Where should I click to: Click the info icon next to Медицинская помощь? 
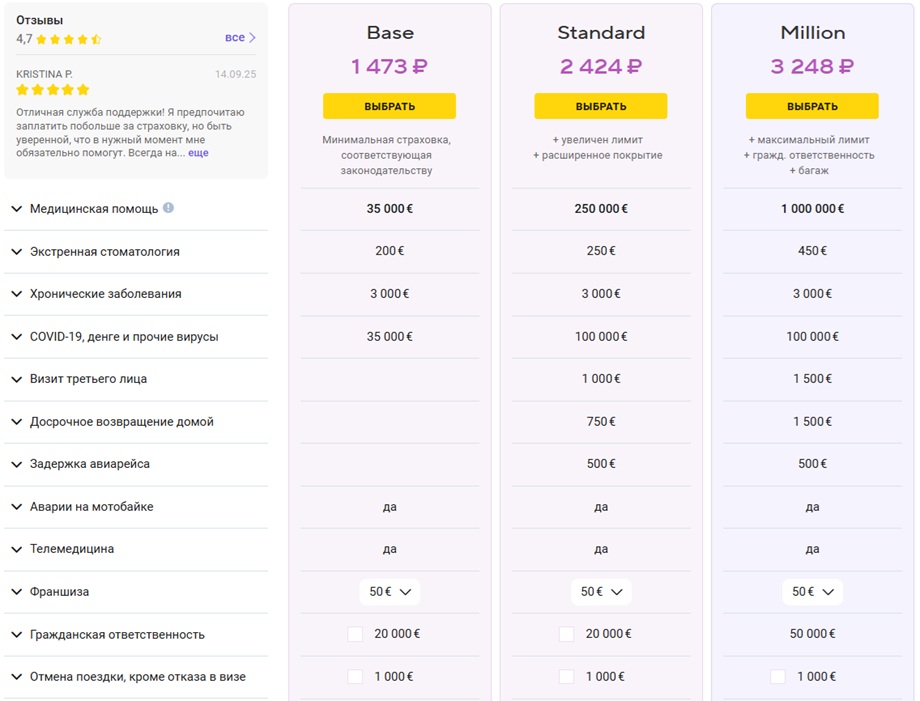(x=168, y=208)
